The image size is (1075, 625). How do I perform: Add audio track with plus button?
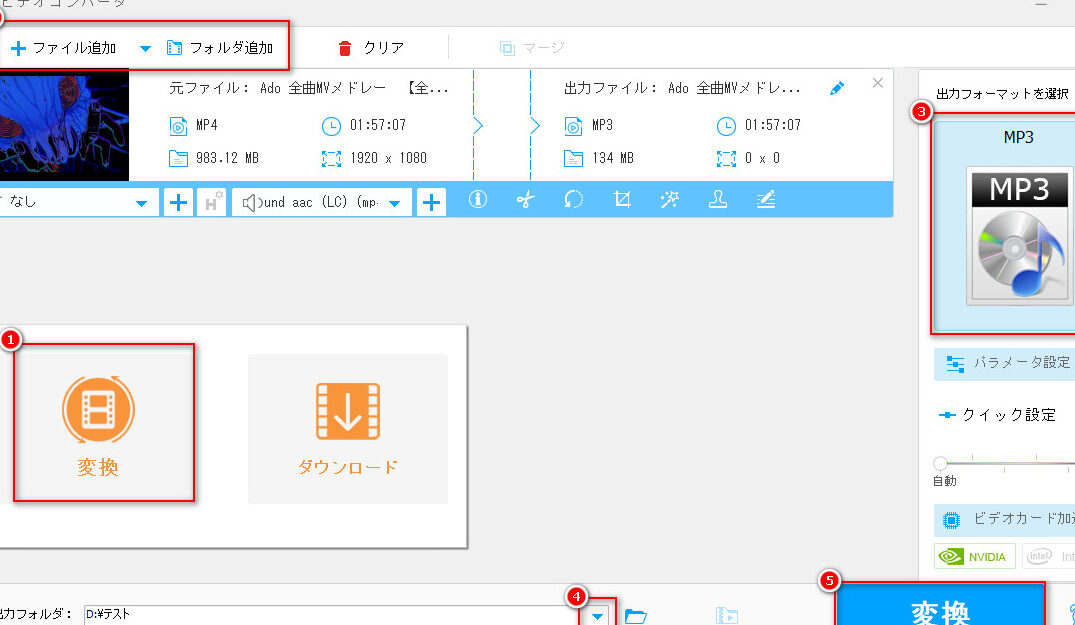431,202
